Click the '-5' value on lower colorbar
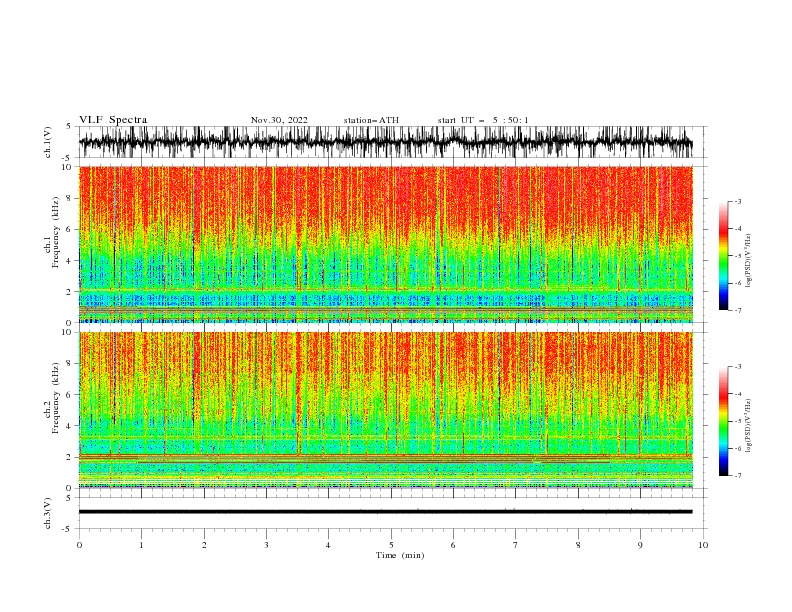 click(737, 421)
